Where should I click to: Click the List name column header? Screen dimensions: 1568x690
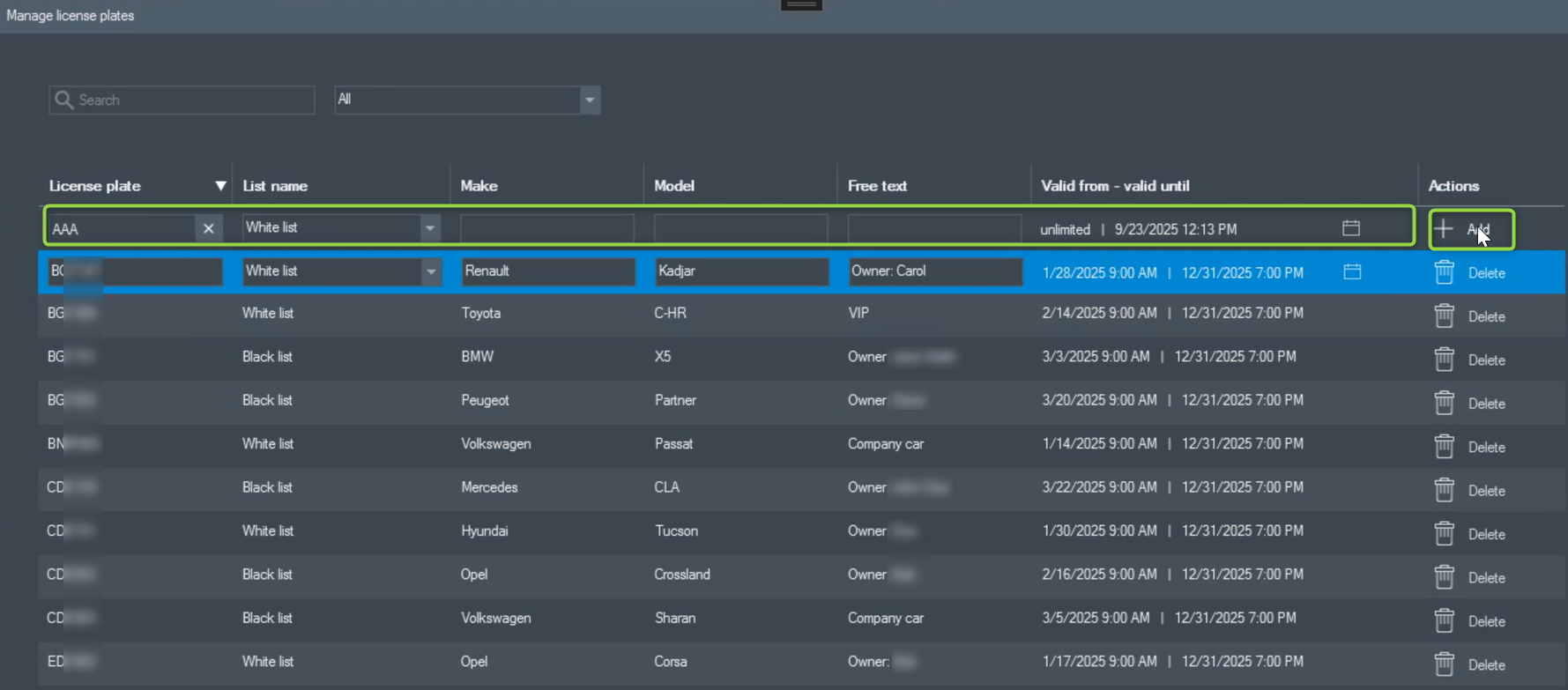[275, 186]
